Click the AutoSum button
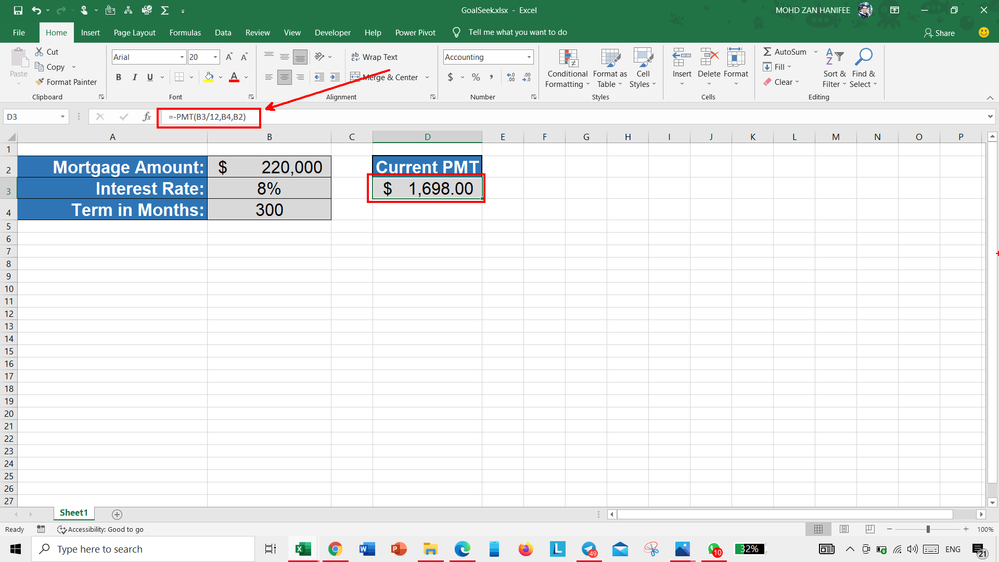 pos(784,52)
